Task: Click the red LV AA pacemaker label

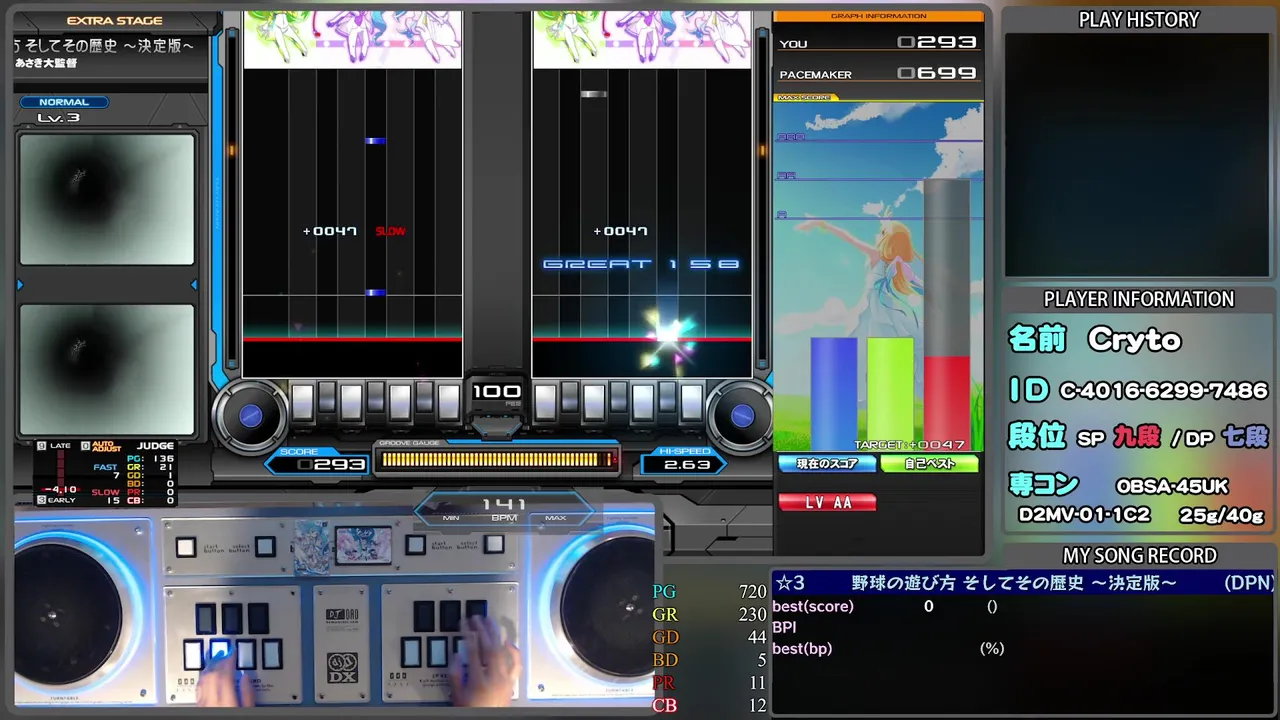Action: (x=828, y=503)
